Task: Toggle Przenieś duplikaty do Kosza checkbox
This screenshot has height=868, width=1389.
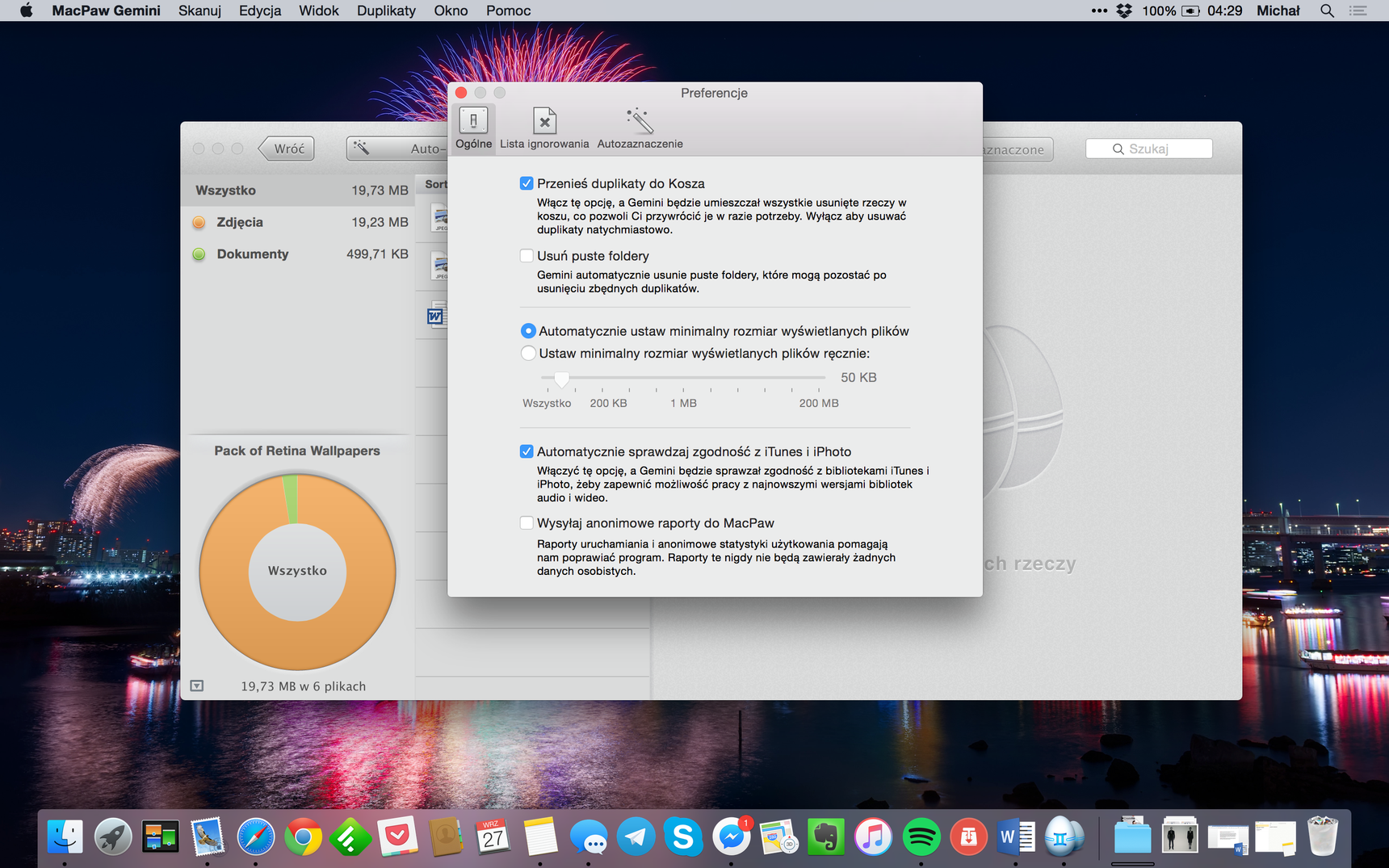Action: click(527, 183)
